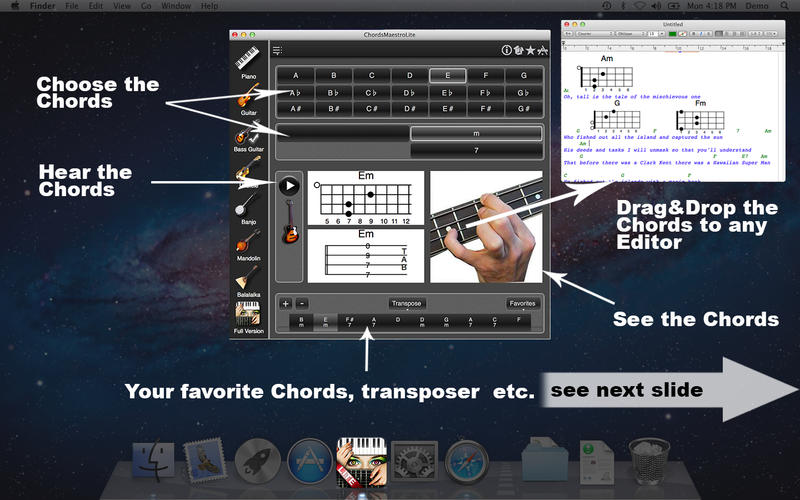This screenshot has height=500, width=800.
Task: Open the font style dropdown in Untitled editor
Action: click(632, 34)
